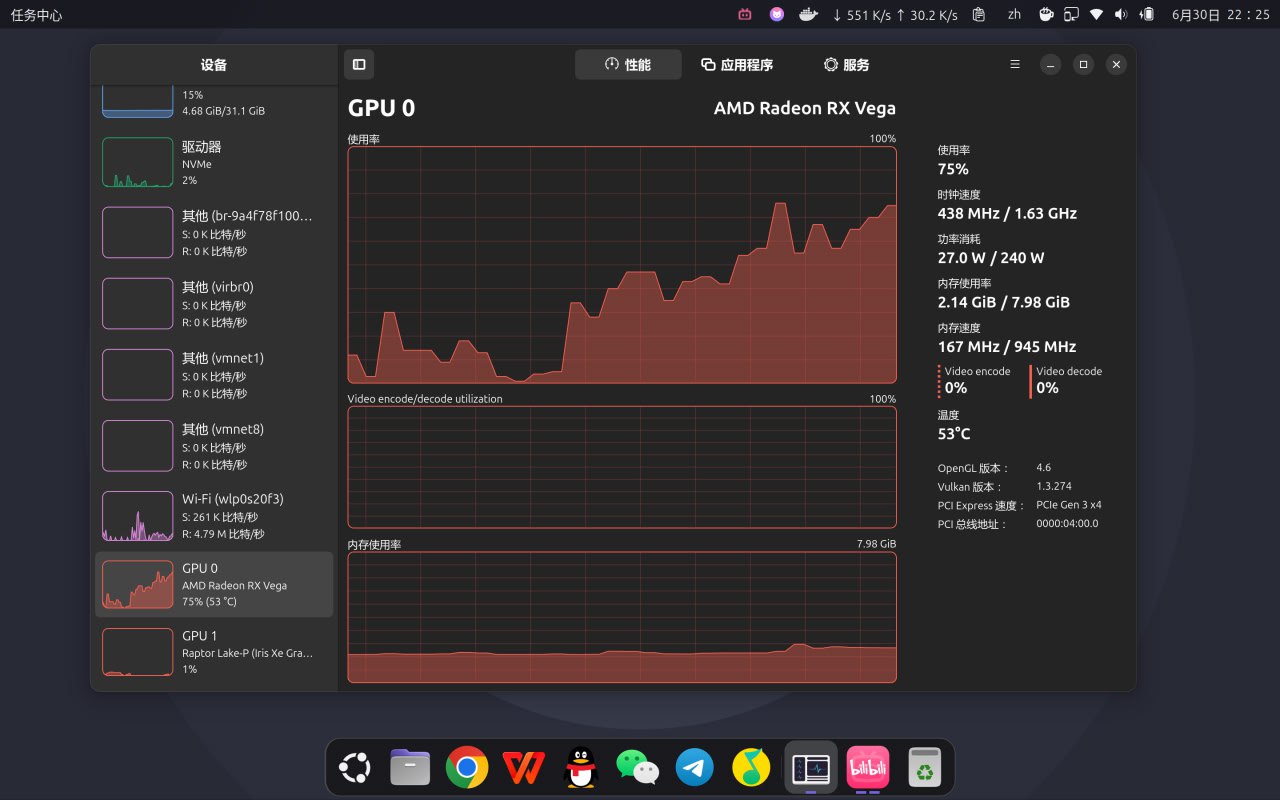The height and width of the screenshot is (800, 1280).
Task: Open the 服务 tab
Action: pos(846,64)
